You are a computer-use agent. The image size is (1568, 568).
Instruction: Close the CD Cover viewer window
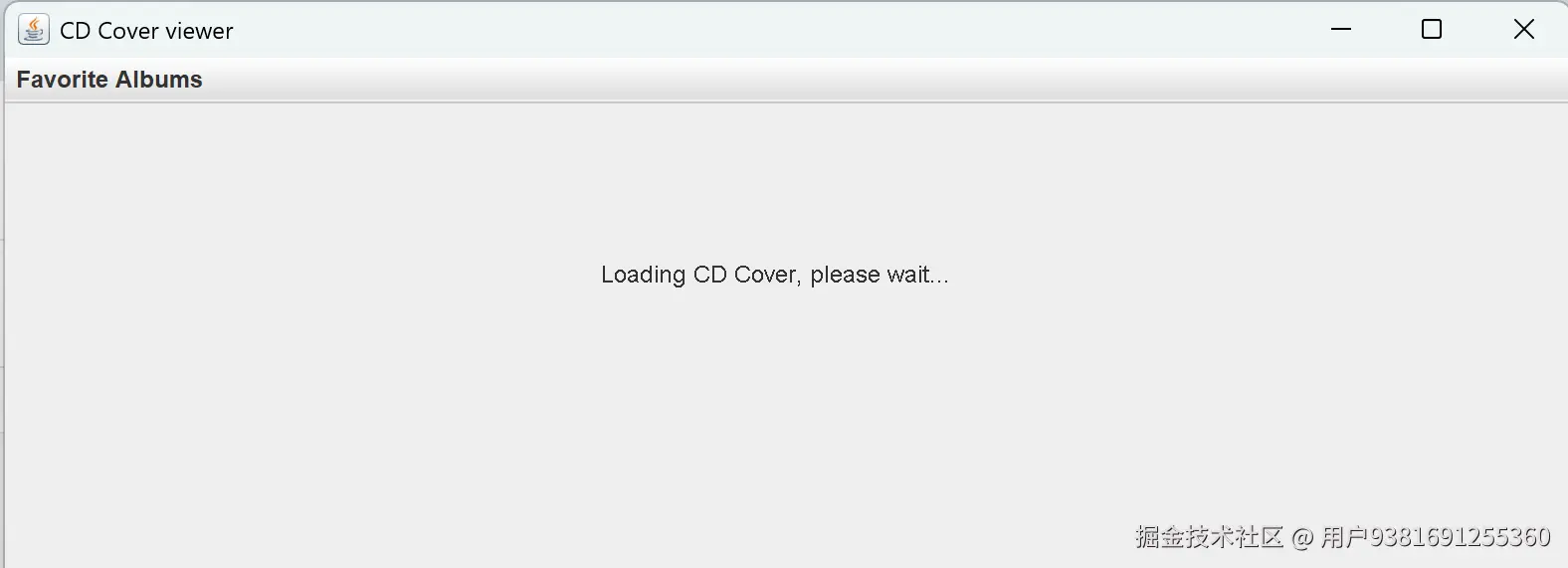point(1523,30)
